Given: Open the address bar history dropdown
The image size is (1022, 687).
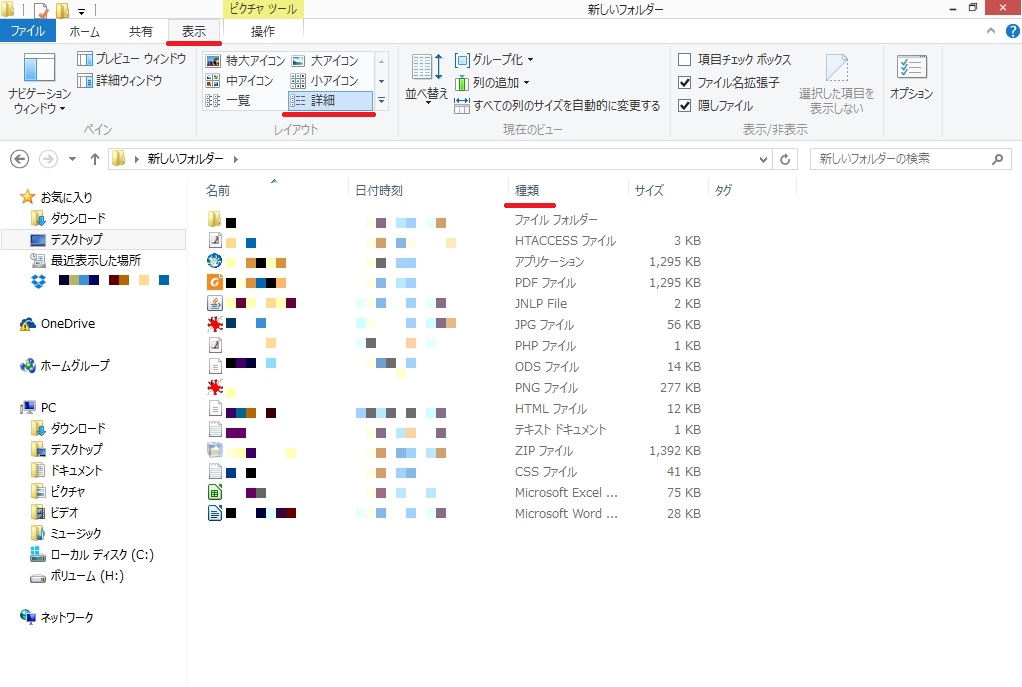Looking at the screenshot, I should (x=763, y=159).
